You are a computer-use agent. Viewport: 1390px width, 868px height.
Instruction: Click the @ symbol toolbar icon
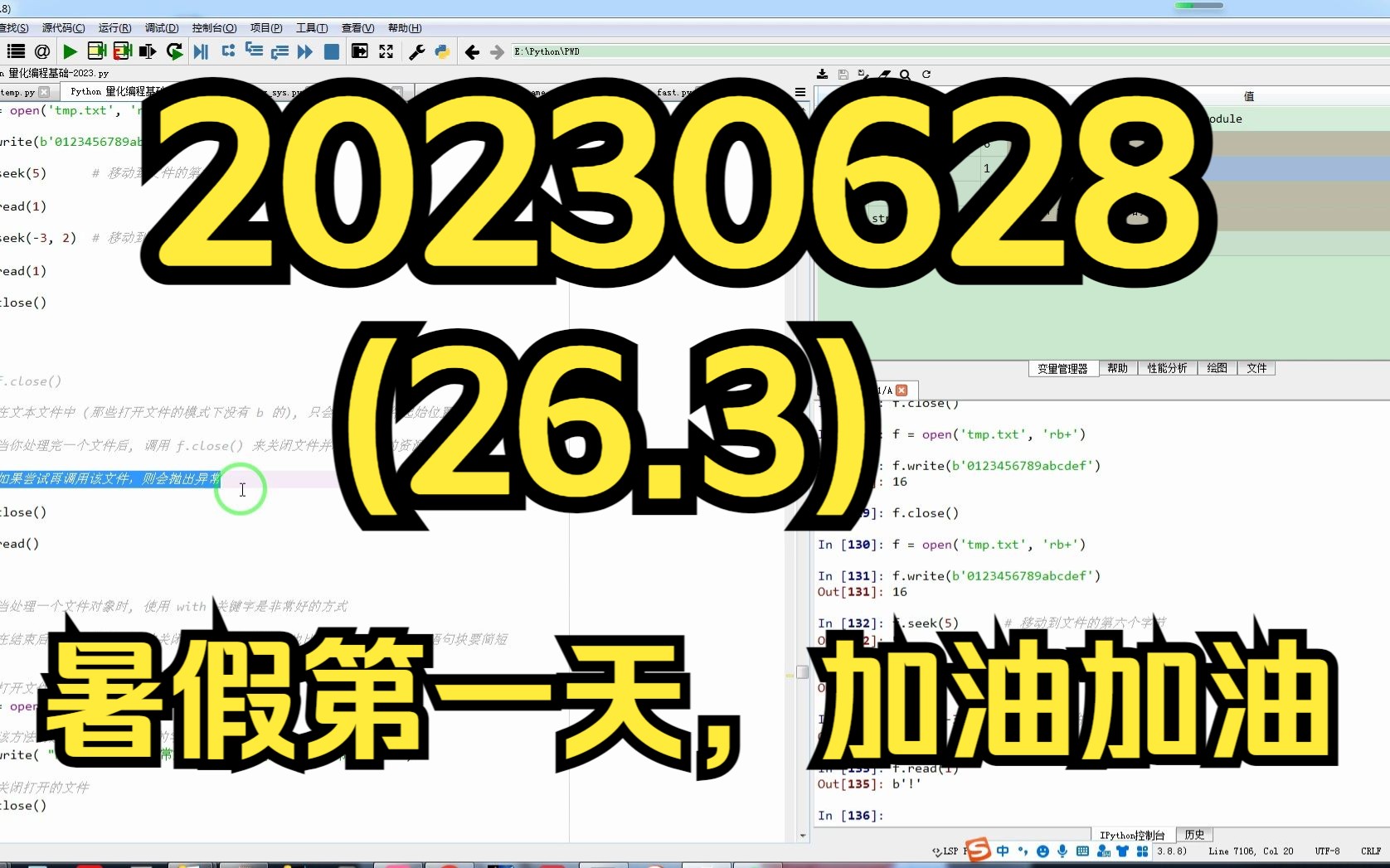pyautogui.click(x=42, y=51)
